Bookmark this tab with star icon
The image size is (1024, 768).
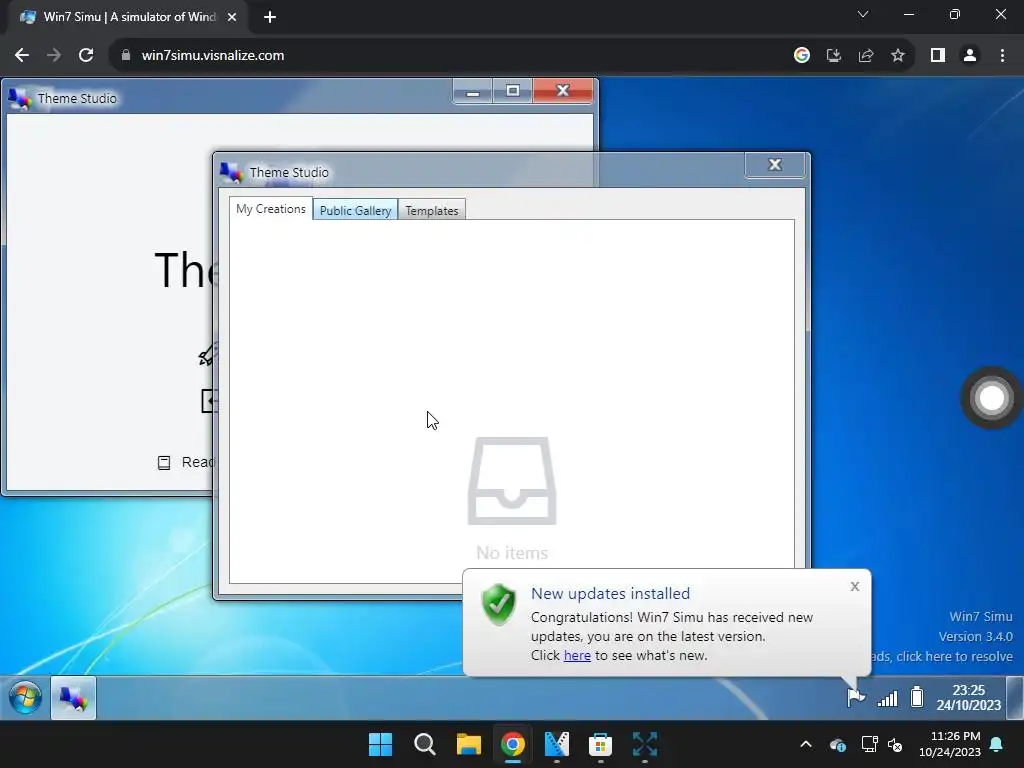(x=898, y=56)
